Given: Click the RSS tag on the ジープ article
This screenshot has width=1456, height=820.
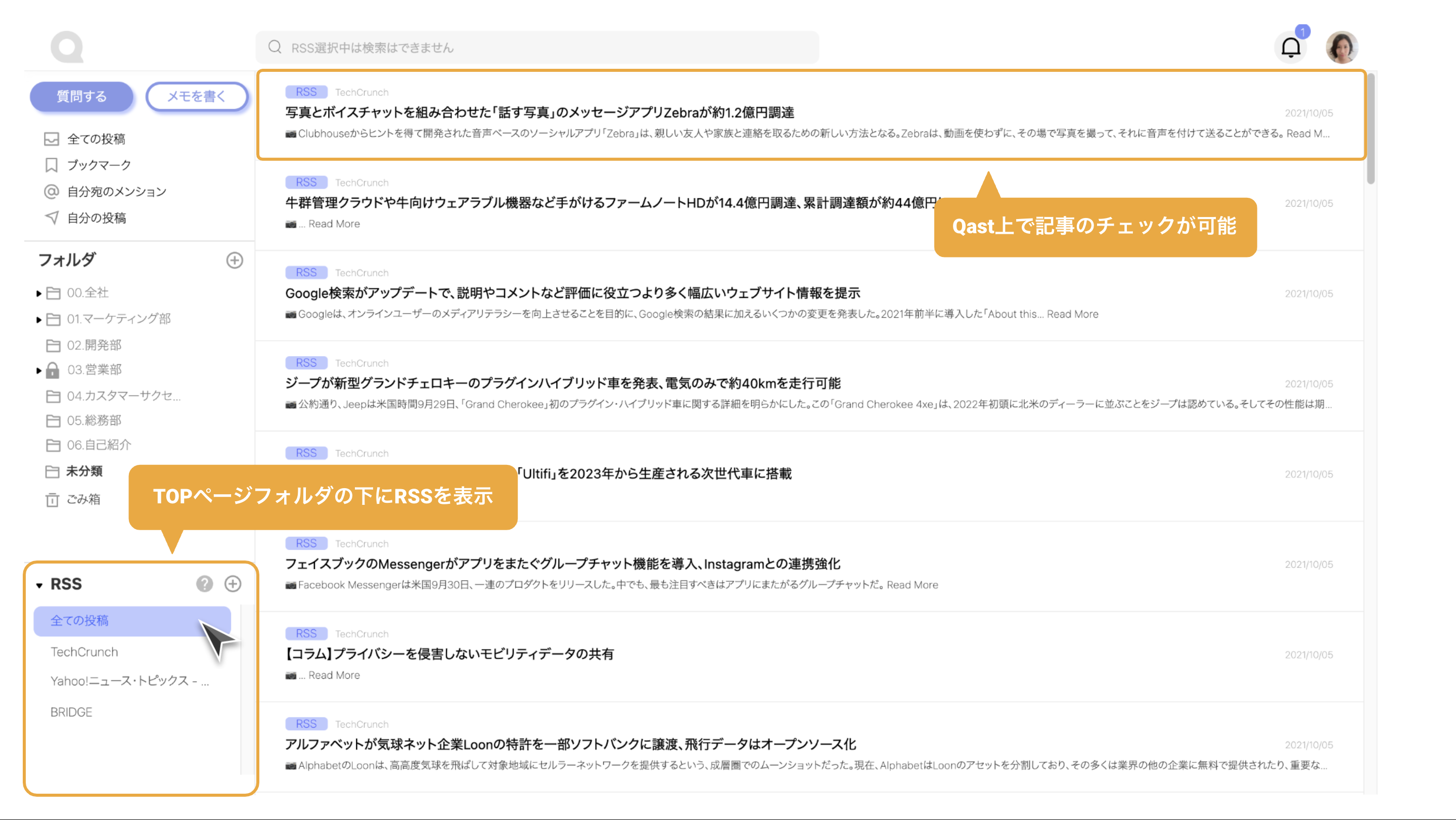Looking at the screenshot, I should (306, 363).
